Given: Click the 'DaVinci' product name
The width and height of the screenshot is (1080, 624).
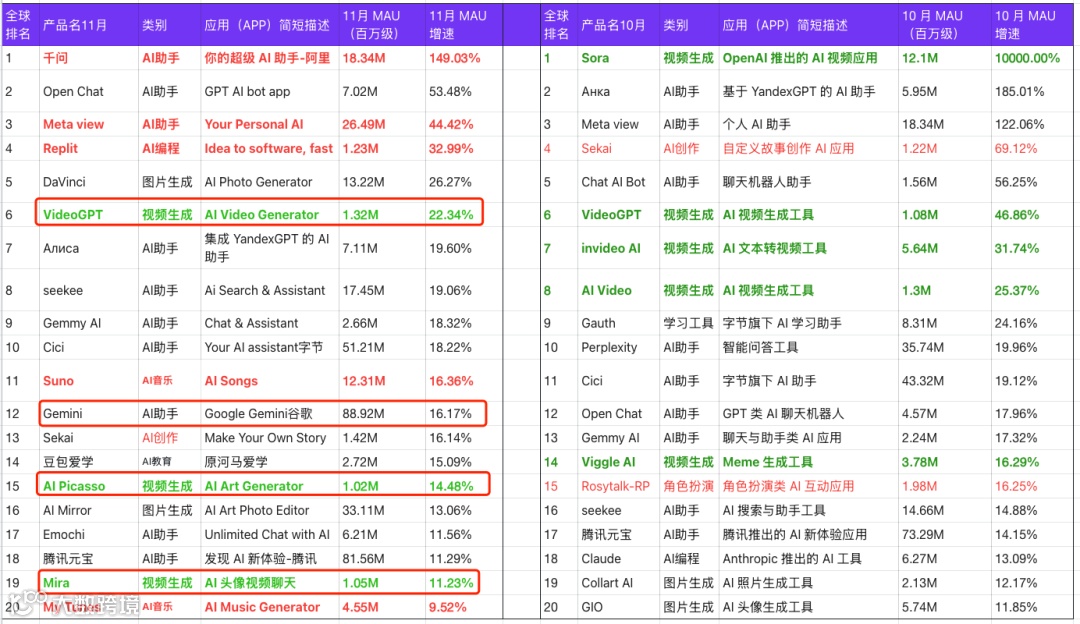Looking at the screenshot, I should tap(64, 182).
